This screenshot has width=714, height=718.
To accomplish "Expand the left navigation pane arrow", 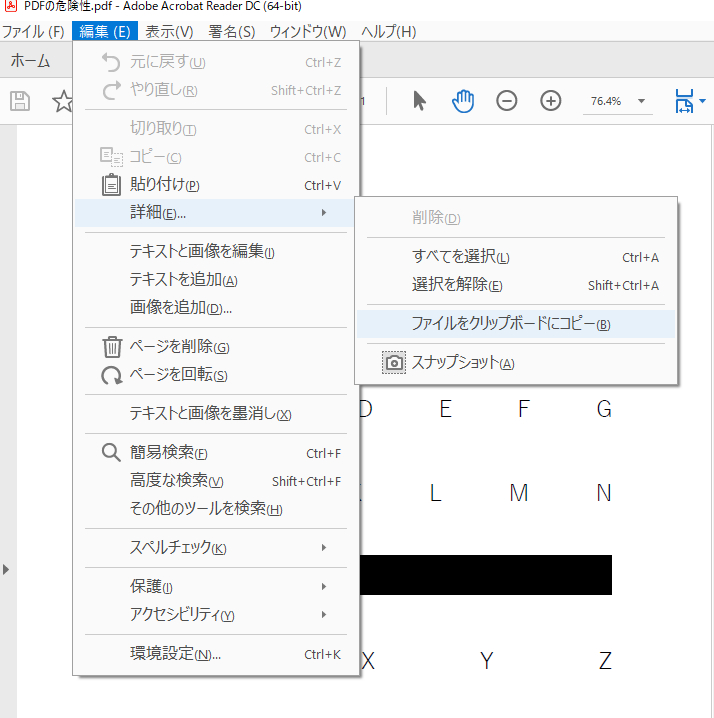I will click(x=7, y=569).
